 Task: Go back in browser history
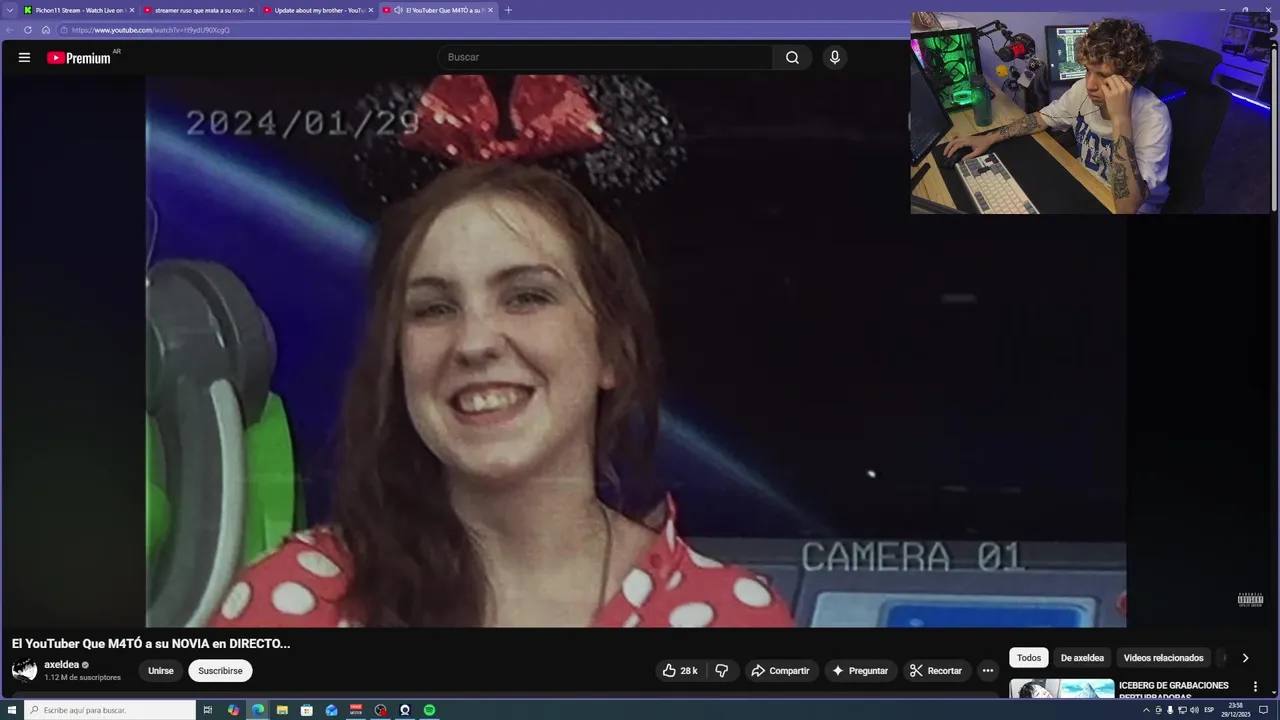pos(10,30)
